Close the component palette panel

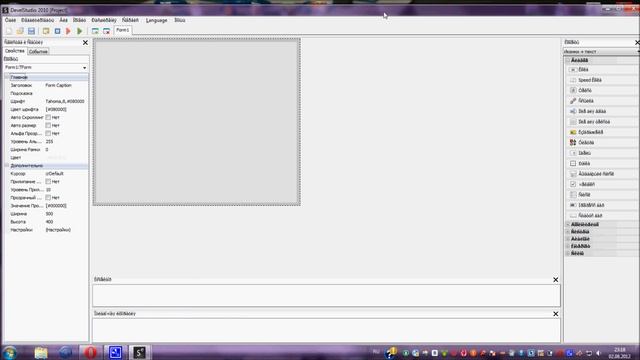pos(637,42)
